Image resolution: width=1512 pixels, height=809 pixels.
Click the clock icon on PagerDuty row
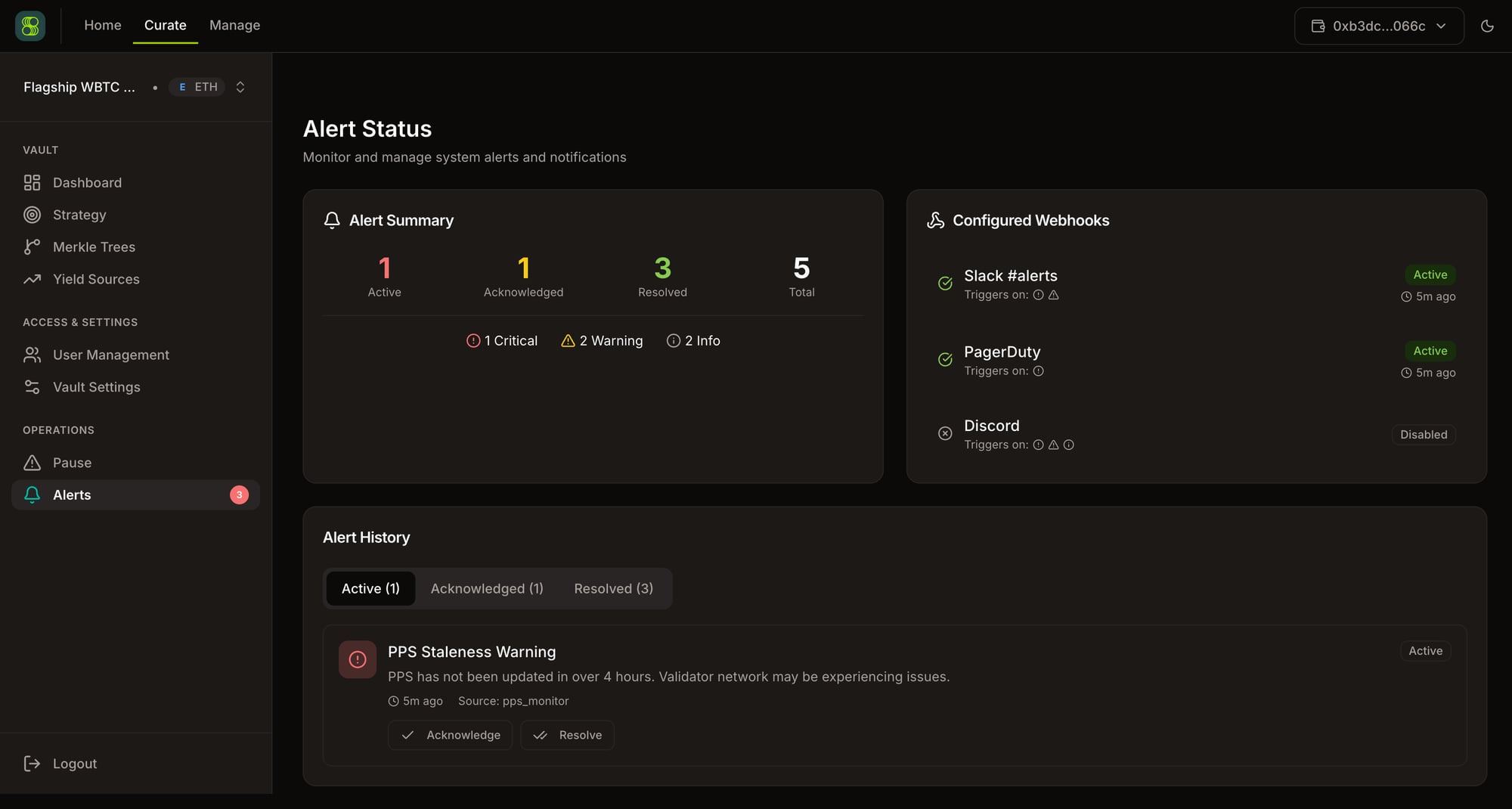point(1406,373)
